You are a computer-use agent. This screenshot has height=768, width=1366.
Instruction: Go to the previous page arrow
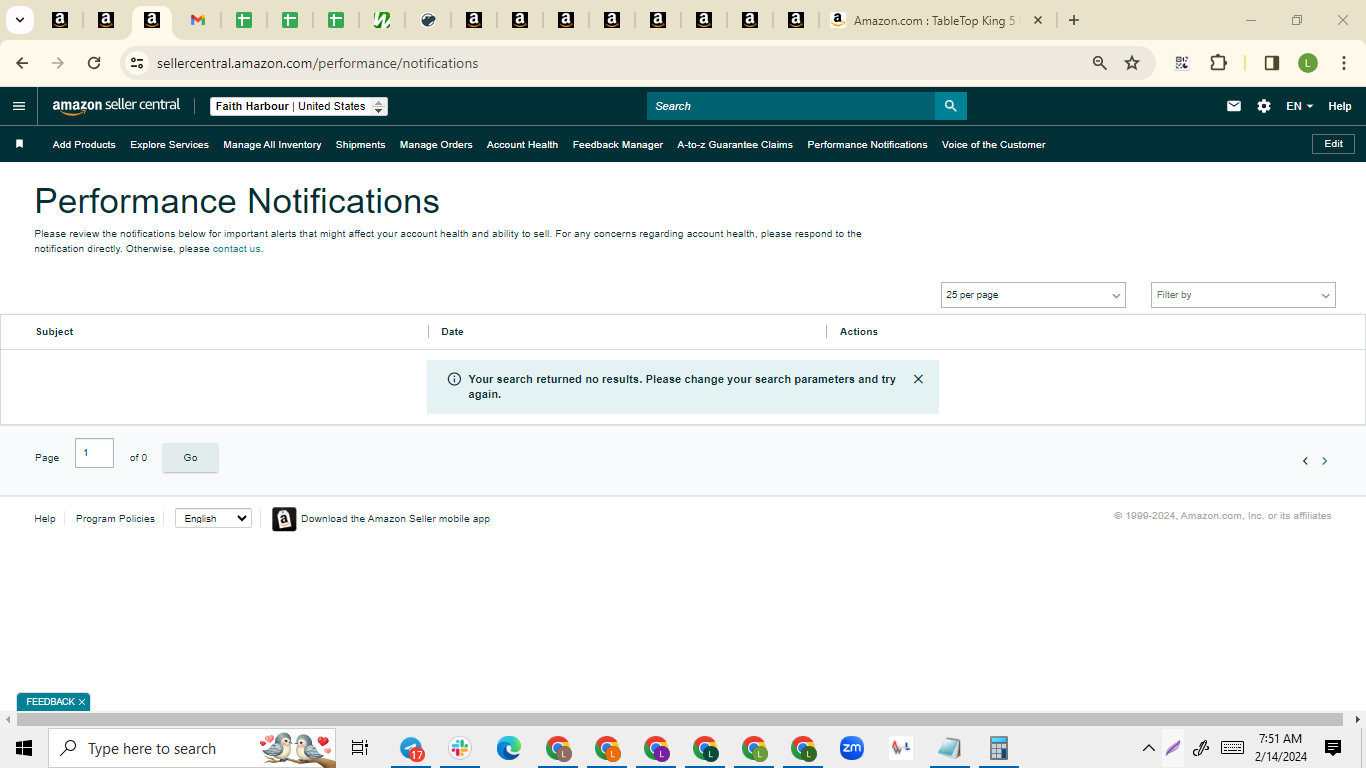[x=1305, y=461]
